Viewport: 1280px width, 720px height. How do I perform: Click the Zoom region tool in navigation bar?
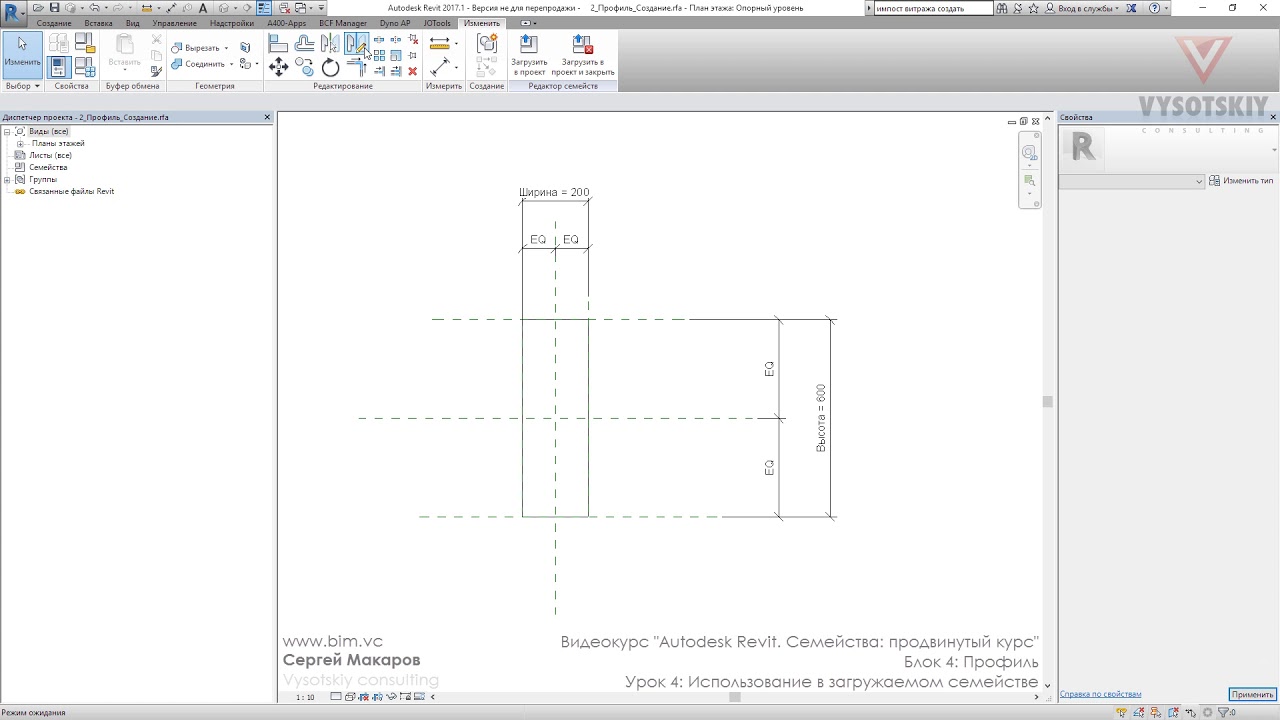point(1029,181)
